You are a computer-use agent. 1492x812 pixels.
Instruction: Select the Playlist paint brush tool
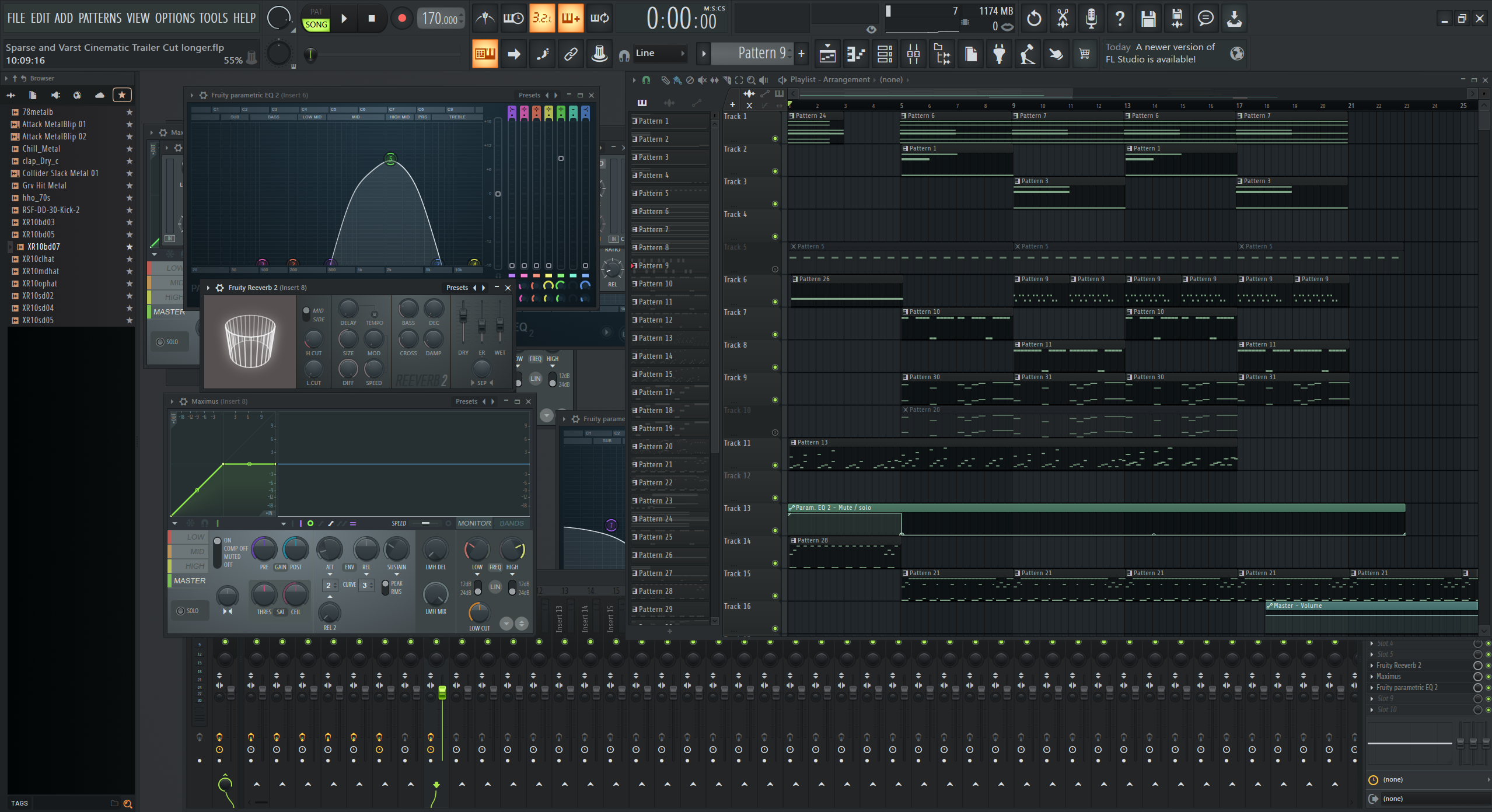(x=677, y=80)
